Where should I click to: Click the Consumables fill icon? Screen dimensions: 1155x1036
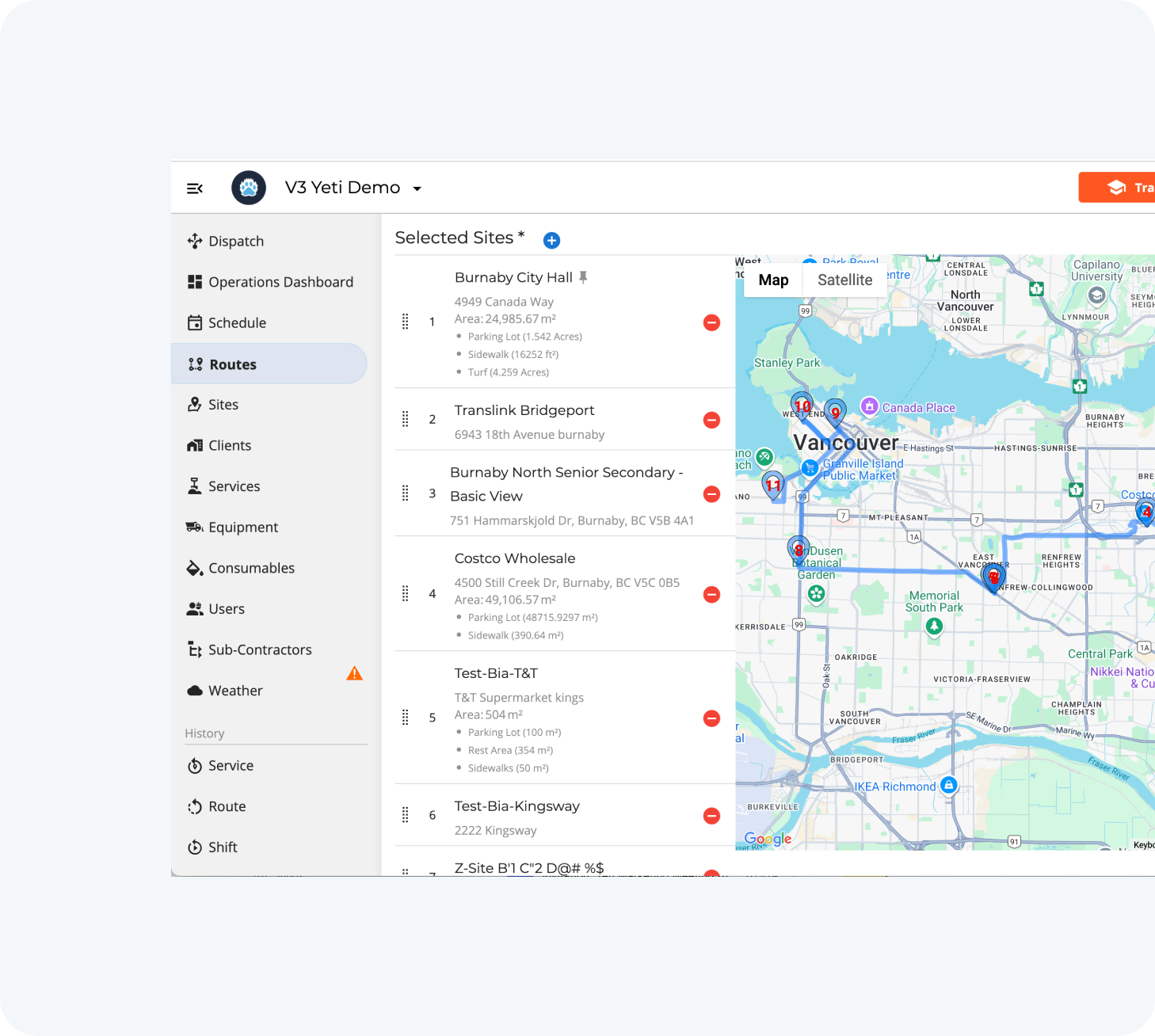click(195, 568)
